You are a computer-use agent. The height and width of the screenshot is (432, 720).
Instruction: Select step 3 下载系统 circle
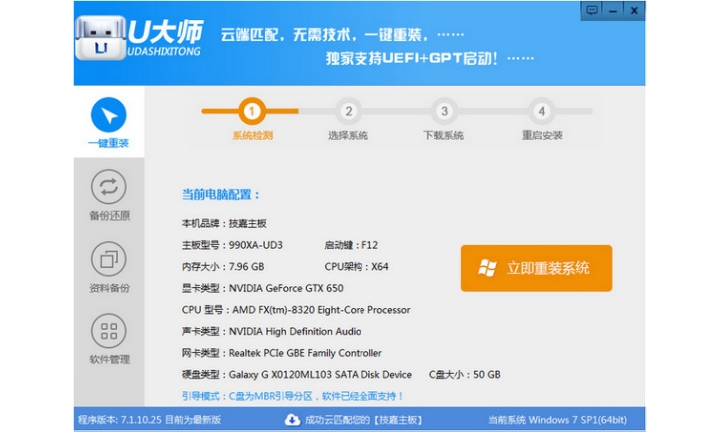[x=444, y=111]
